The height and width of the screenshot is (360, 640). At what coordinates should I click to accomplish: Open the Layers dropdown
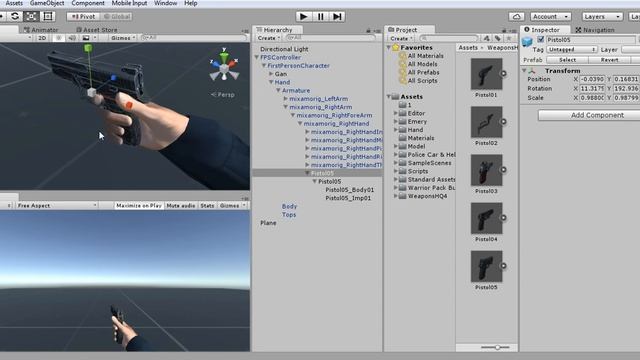pos(602,17)
